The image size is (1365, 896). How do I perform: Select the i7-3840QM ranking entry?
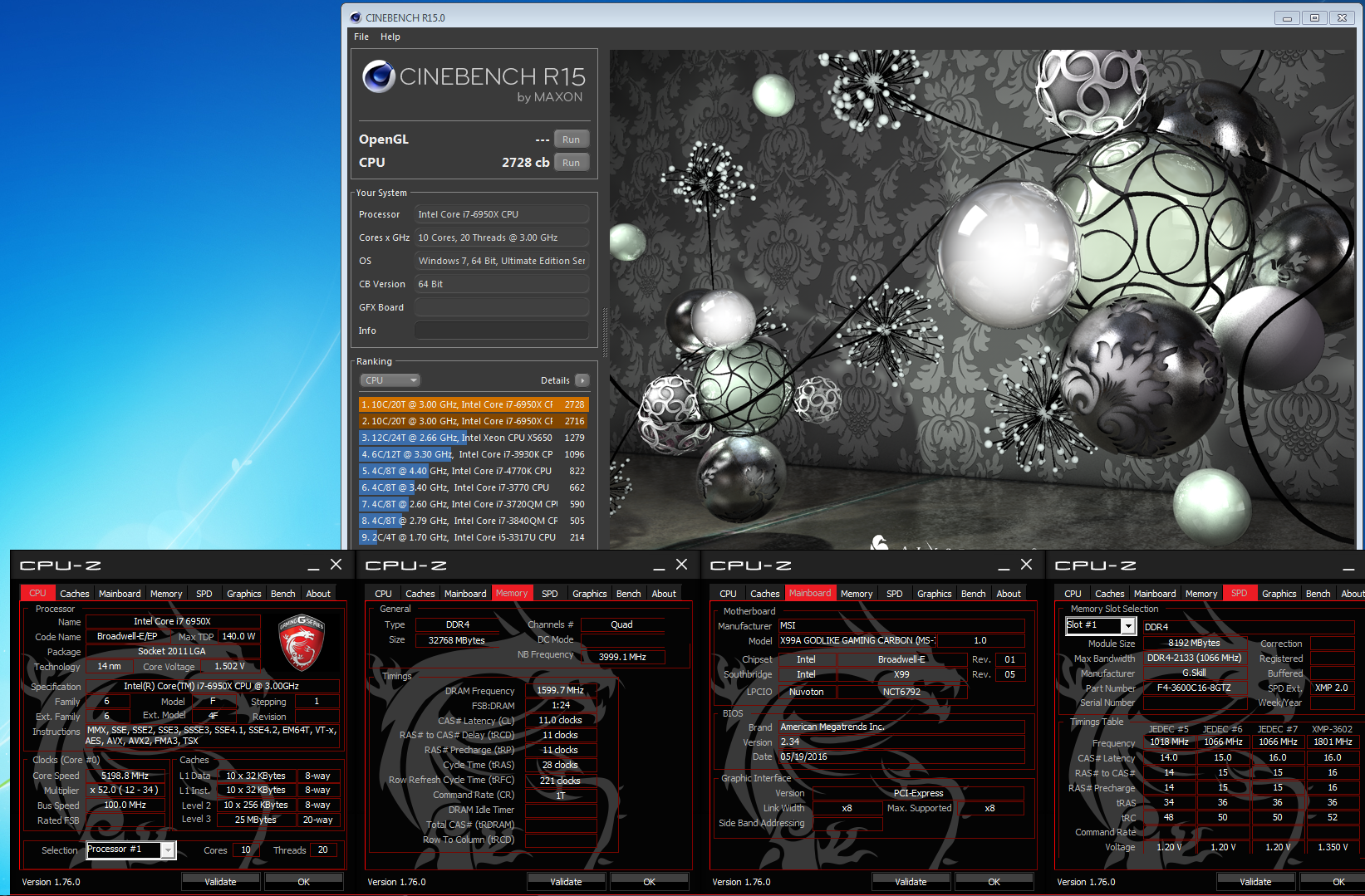click(474, 521)
